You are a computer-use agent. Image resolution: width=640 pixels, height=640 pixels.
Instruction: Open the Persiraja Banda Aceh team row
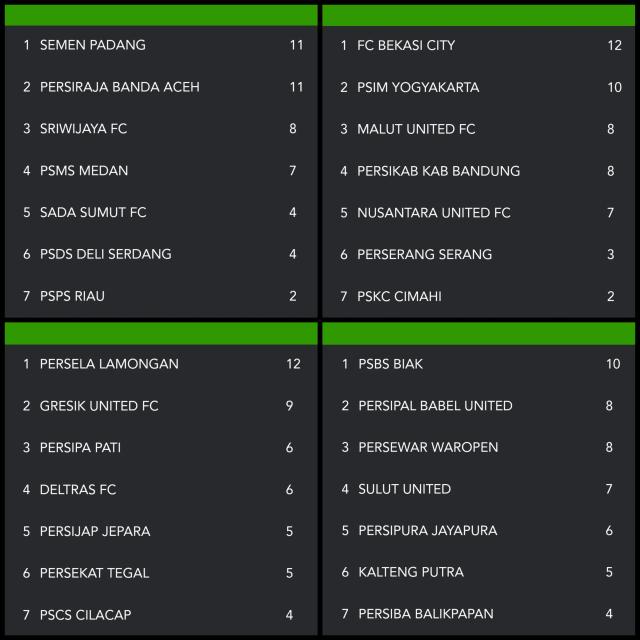[119, 87]
